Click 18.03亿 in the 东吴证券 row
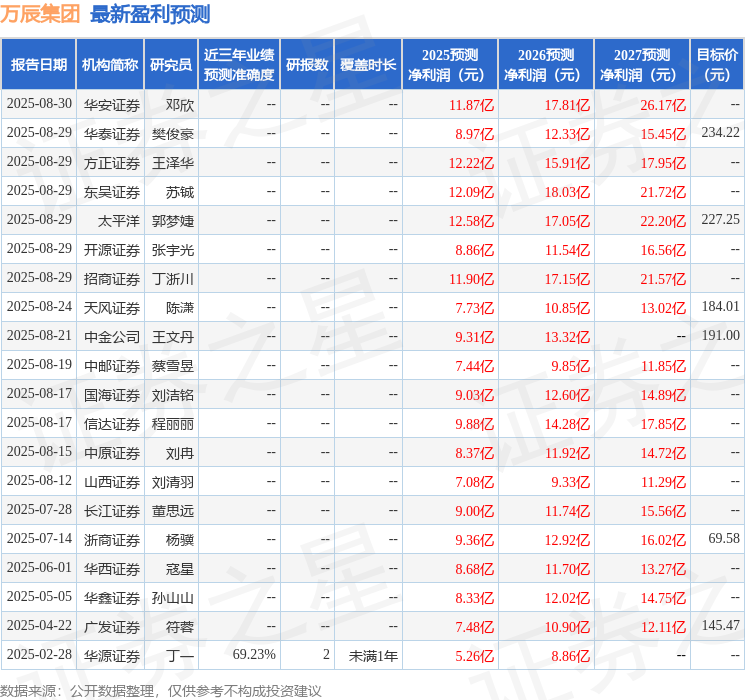This screenshot has width=745, height=700. 567,192
